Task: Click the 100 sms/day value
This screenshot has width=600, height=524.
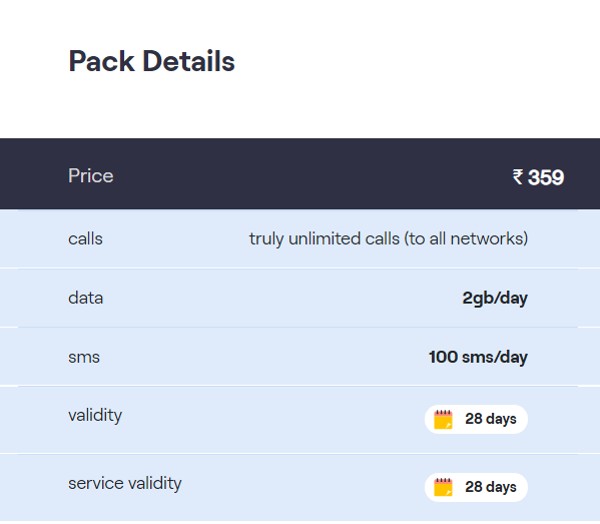Action: (x=478, y=357)
